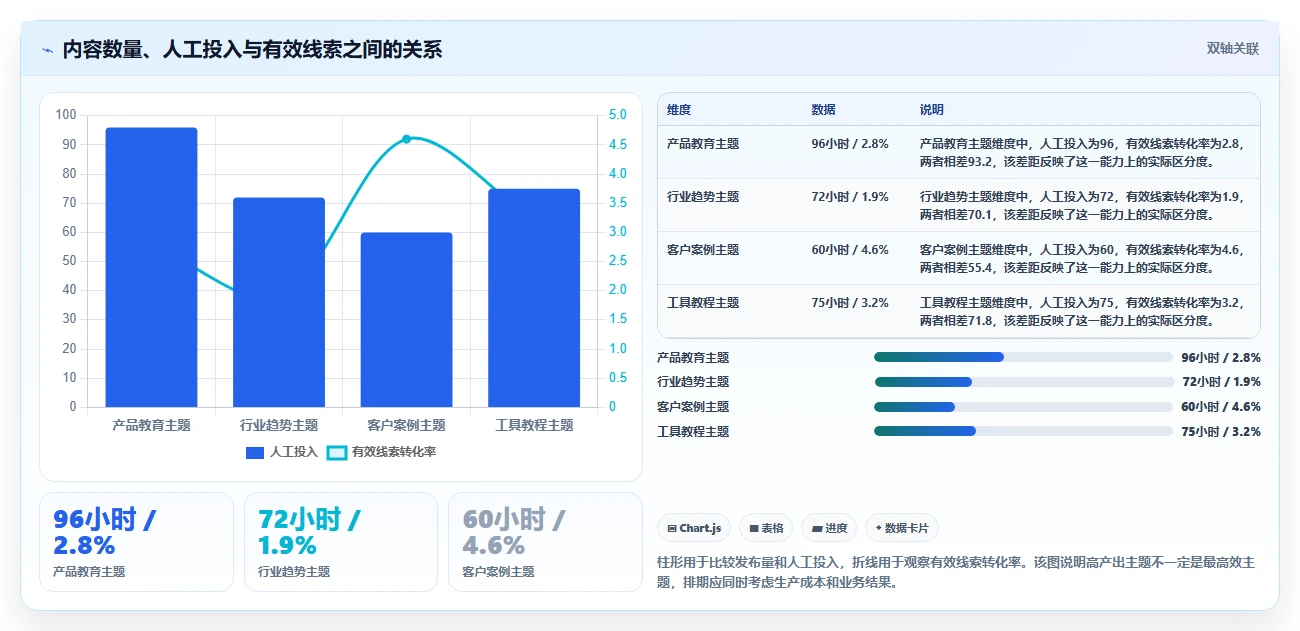Click the 数据卡片 tag chip
Image resolution: width=1300 pixels, height=631 pixels.
coord(902,528)
